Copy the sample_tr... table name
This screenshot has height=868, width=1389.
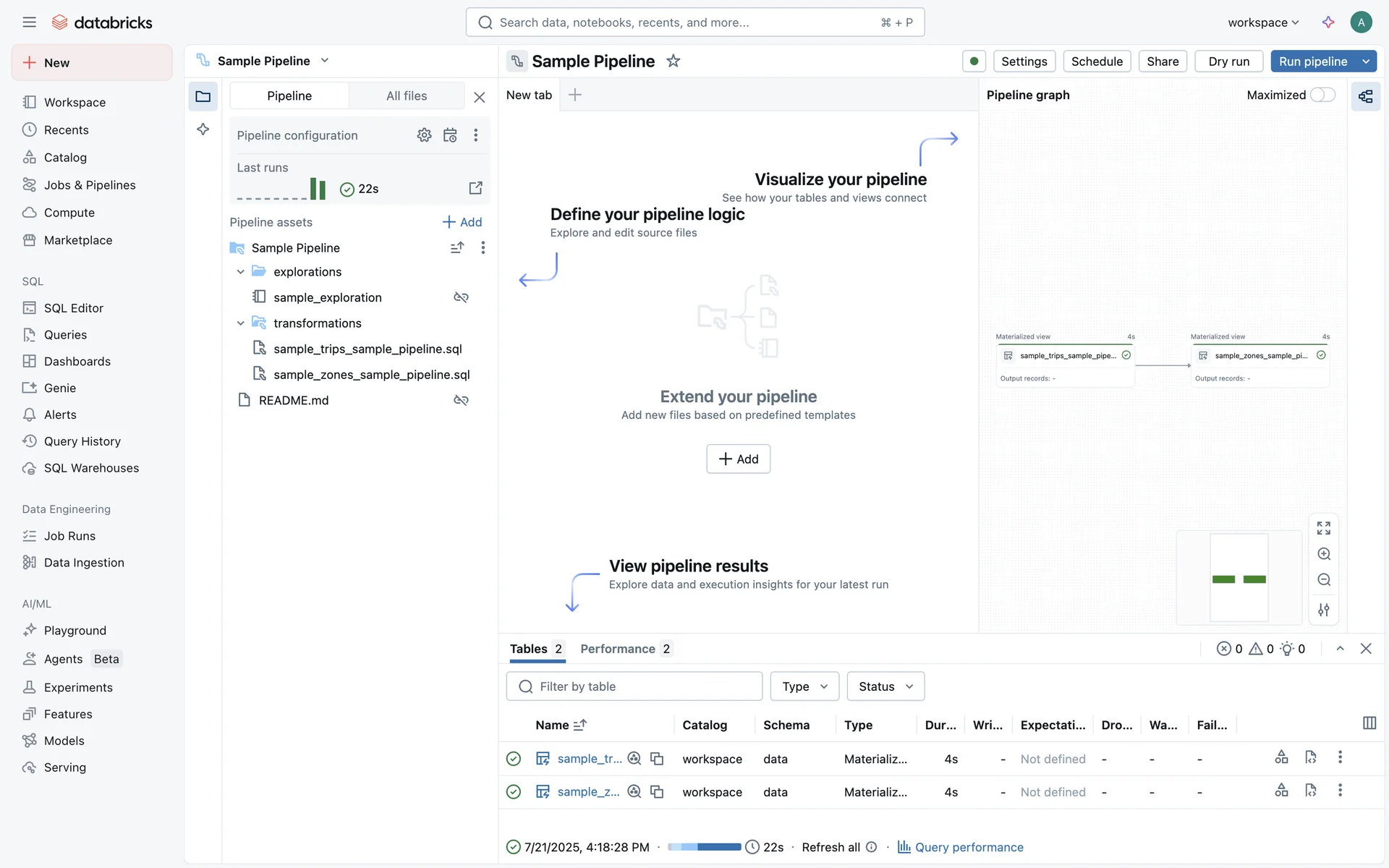click(657, 759)
